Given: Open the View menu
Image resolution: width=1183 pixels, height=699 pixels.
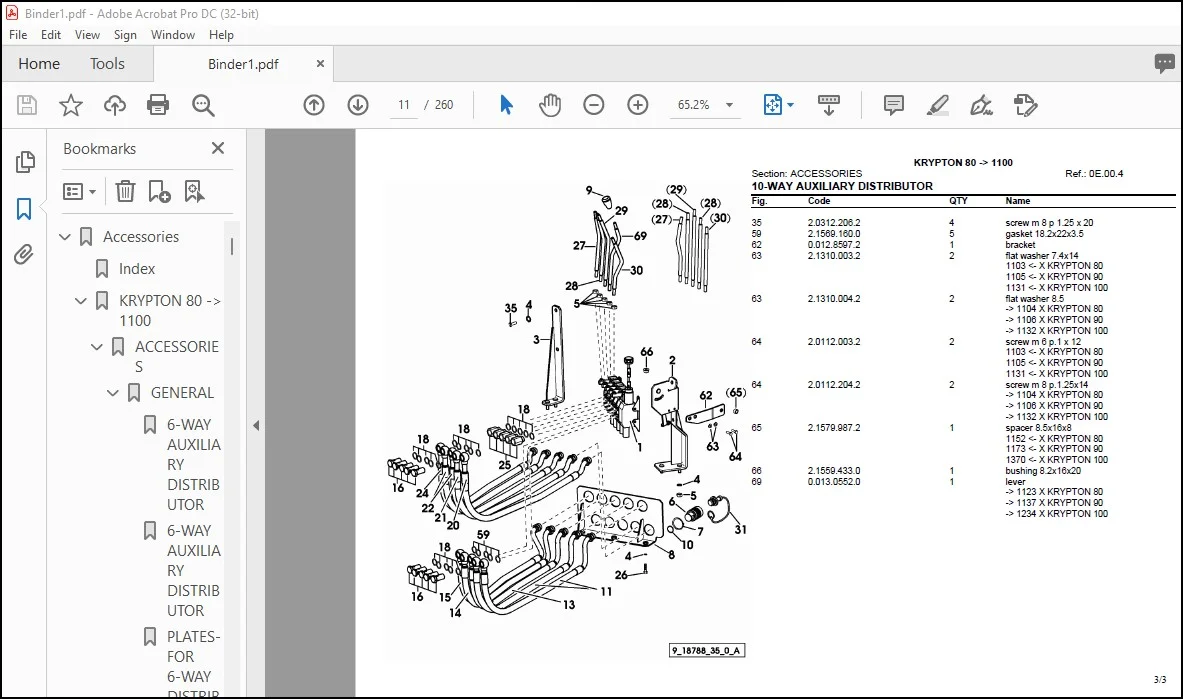Looking at the screenshot, I should point(87,35).
